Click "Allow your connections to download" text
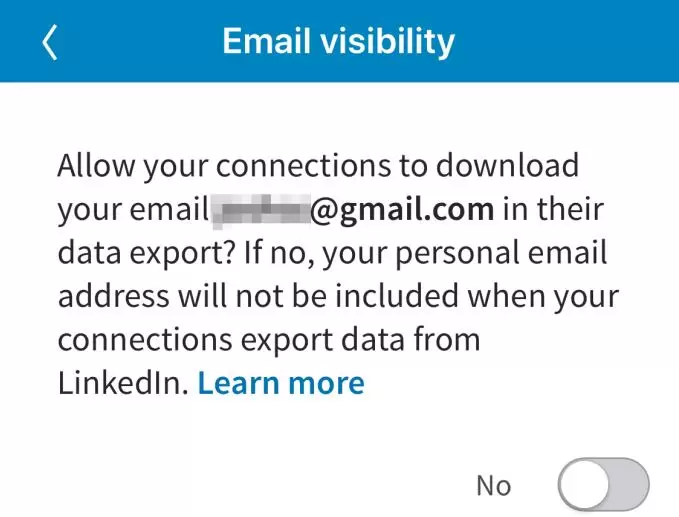 pyautogui.click(x=317, y=165)
